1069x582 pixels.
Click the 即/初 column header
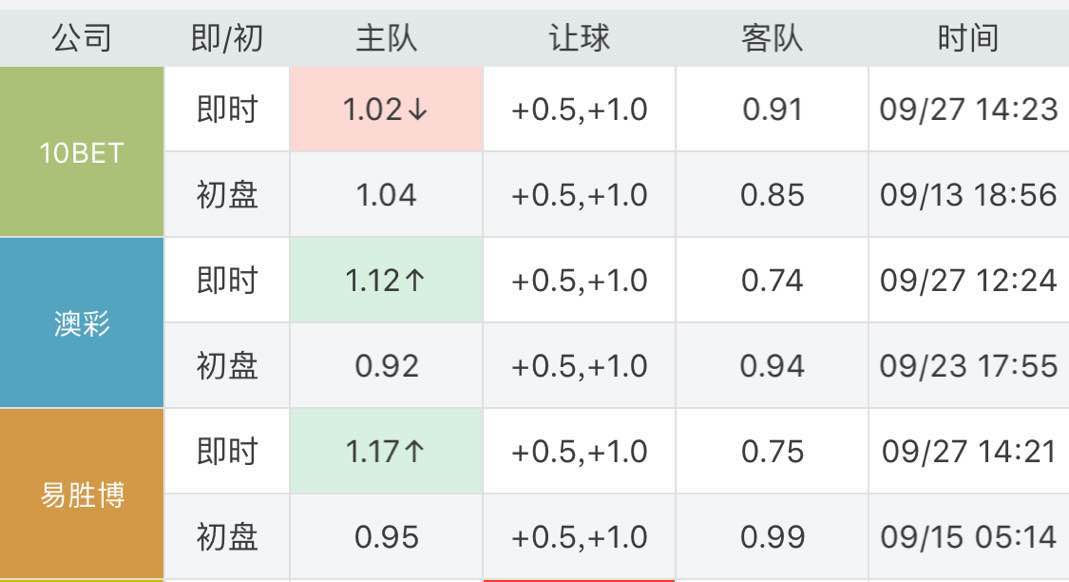(x=227, y=39)
